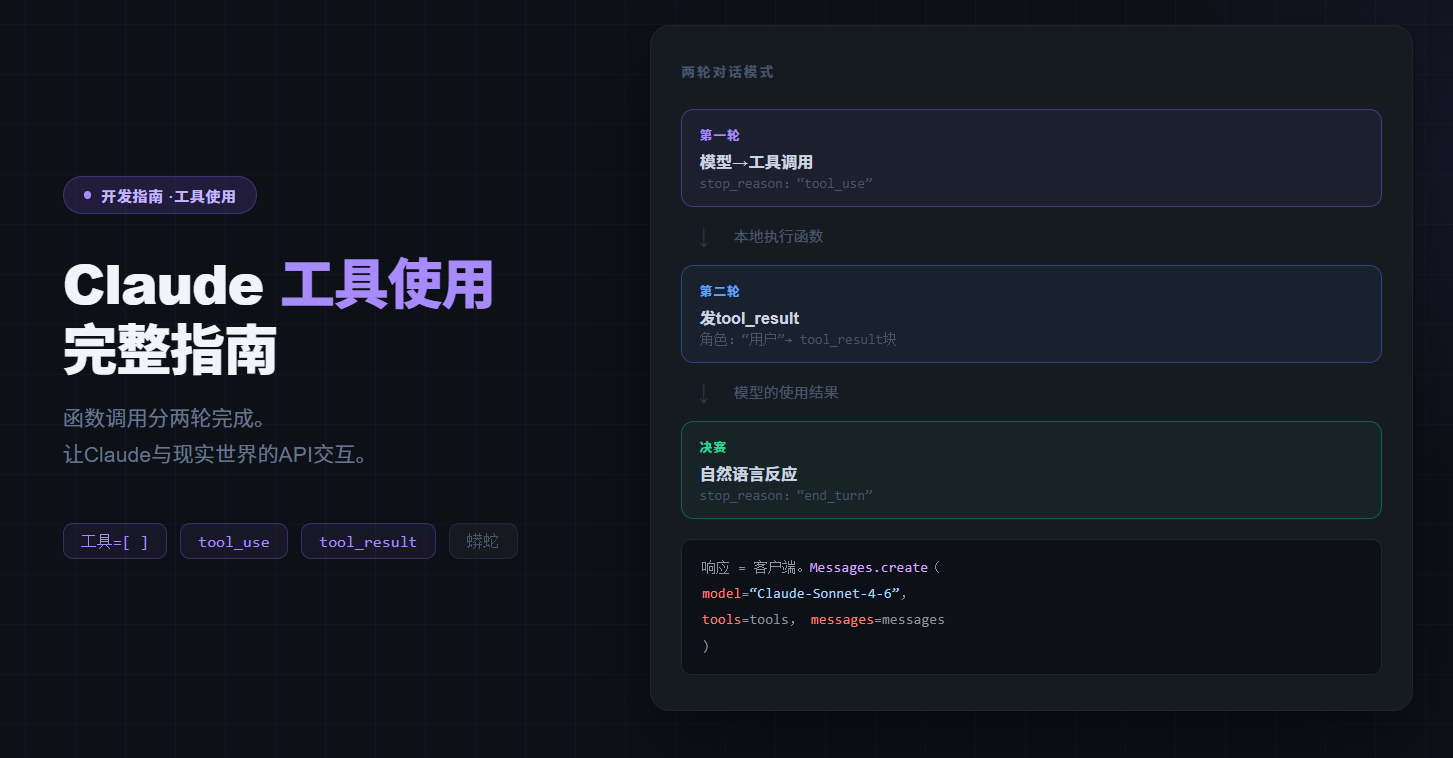The height and width of the screenshot is (758, 1453).
Task: Click the 让Claude与现实世界的API交互 subtitle
Action: (x=217, y=455)
